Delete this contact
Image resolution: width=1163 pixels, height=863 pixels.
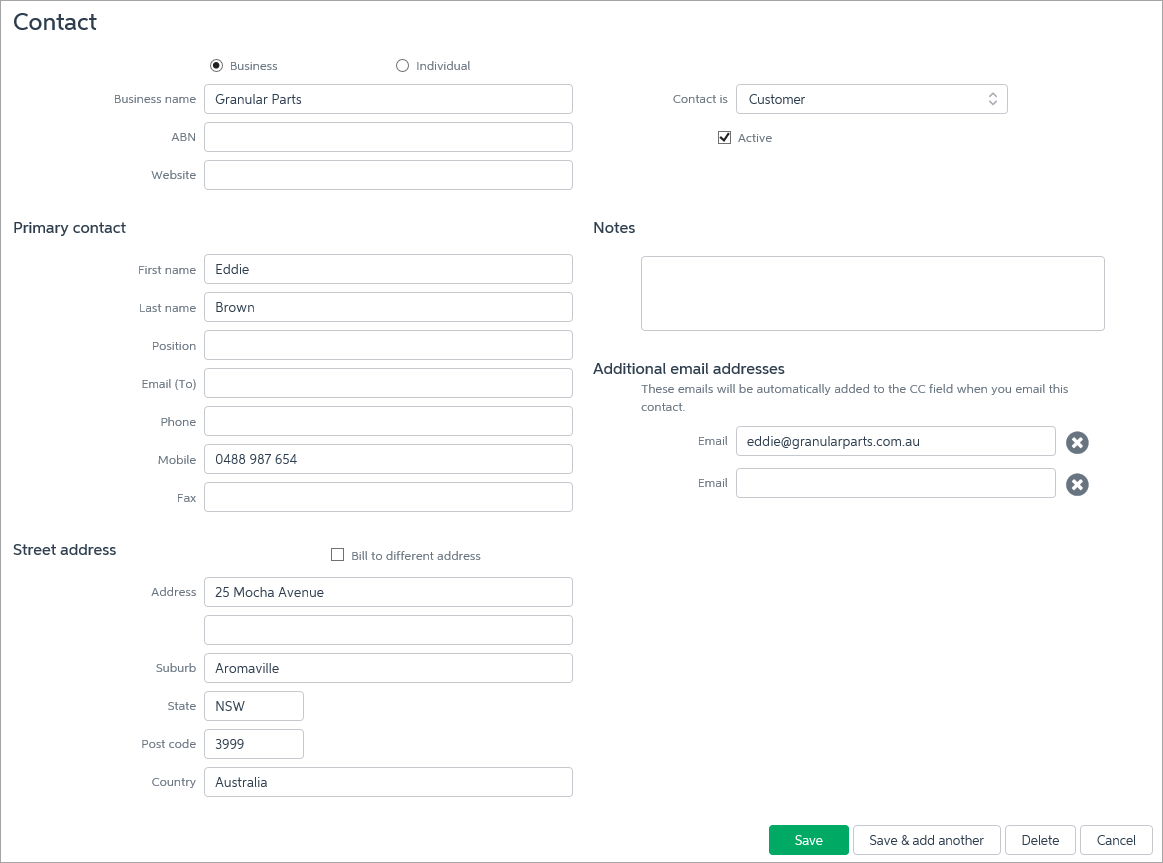coord(1039,840)
